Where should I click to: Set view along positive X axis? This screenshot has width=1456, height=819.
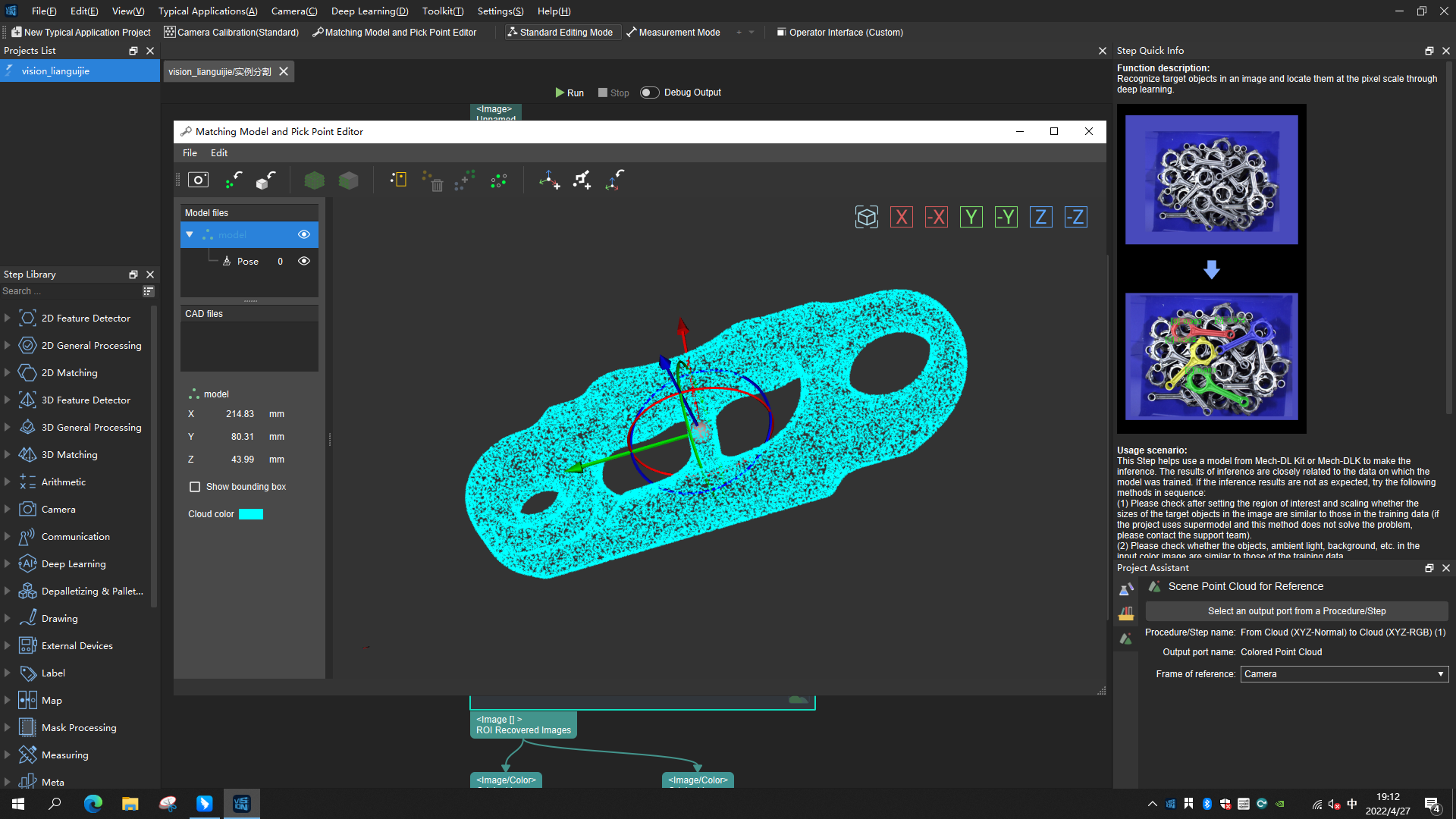point(901,218)
